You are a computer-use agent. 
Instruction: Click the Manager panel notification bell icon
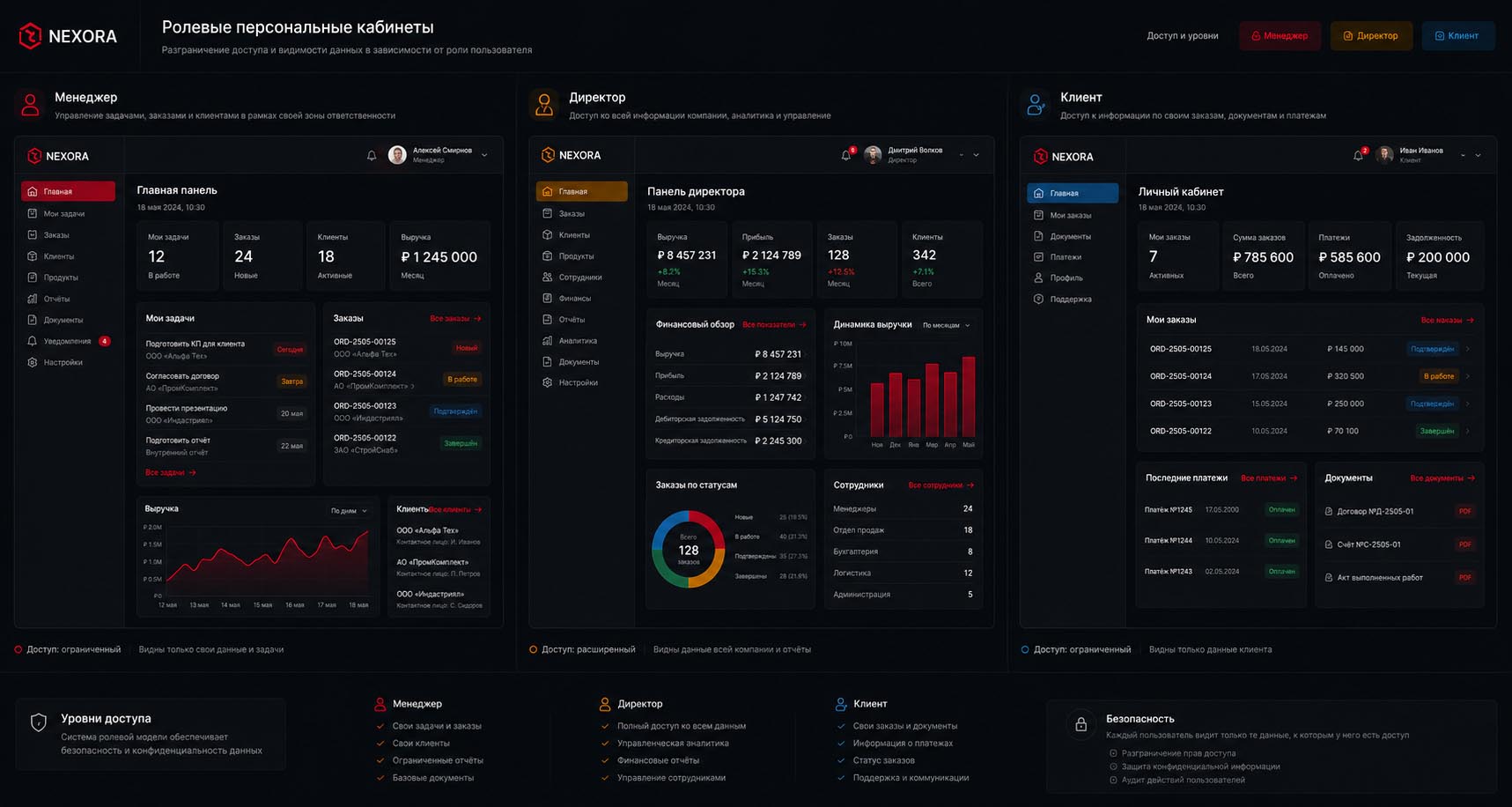(372, 155)
